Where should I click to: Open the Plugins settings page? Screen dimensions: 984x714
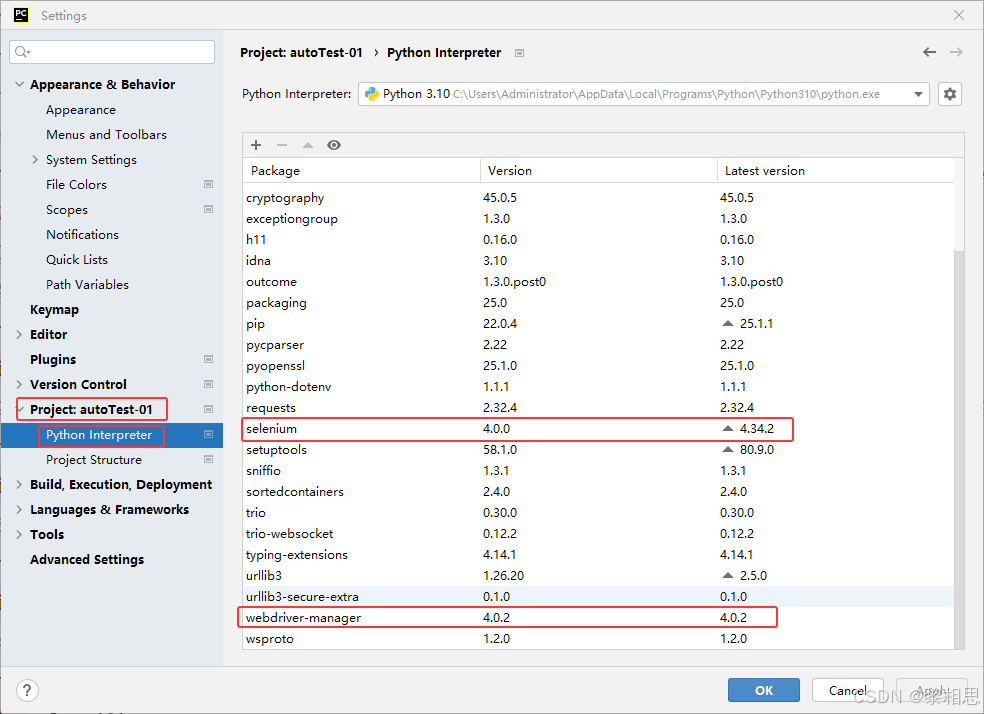point(53,360)
